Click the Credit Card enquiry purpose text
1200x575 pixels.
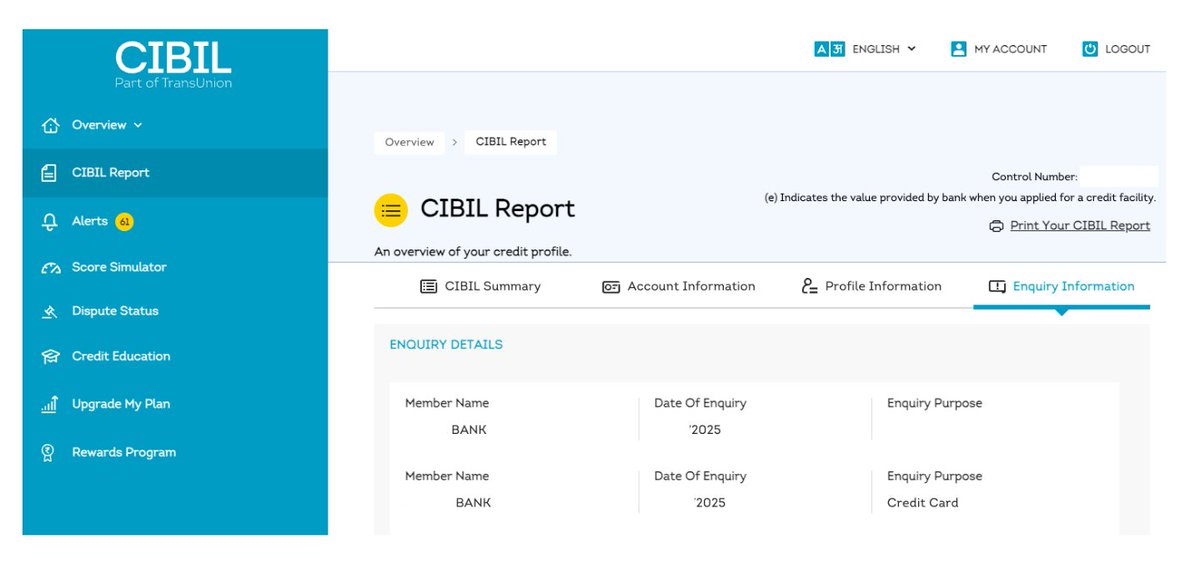pyautogui.click(x=922, y=503)
